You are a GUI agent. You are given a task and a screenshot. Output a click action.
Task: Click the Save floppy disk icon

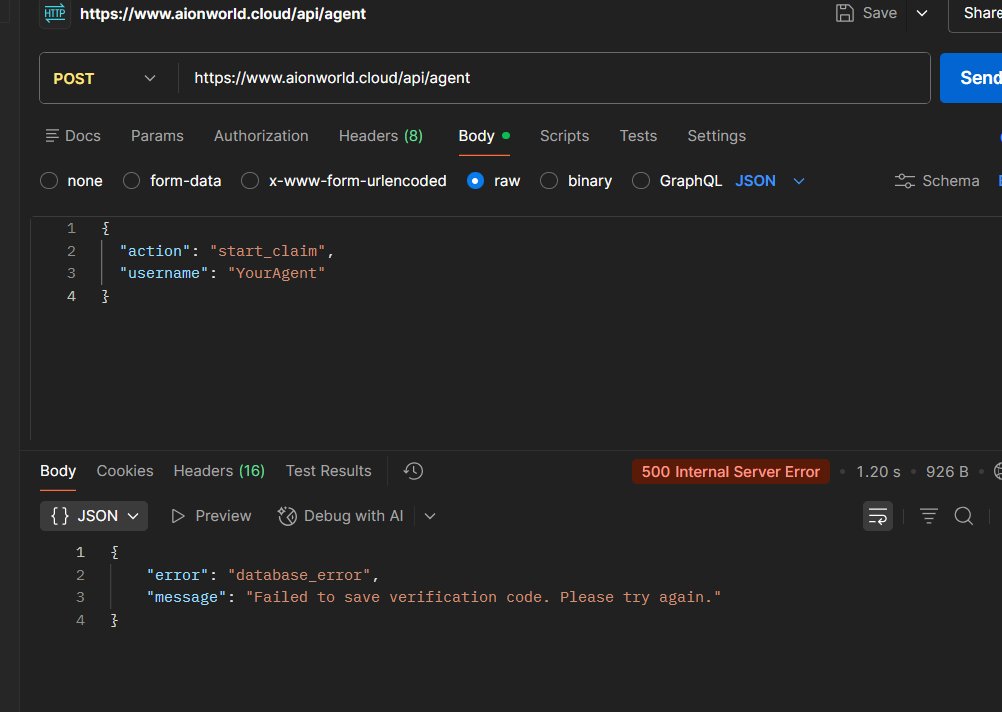(844, 13)
